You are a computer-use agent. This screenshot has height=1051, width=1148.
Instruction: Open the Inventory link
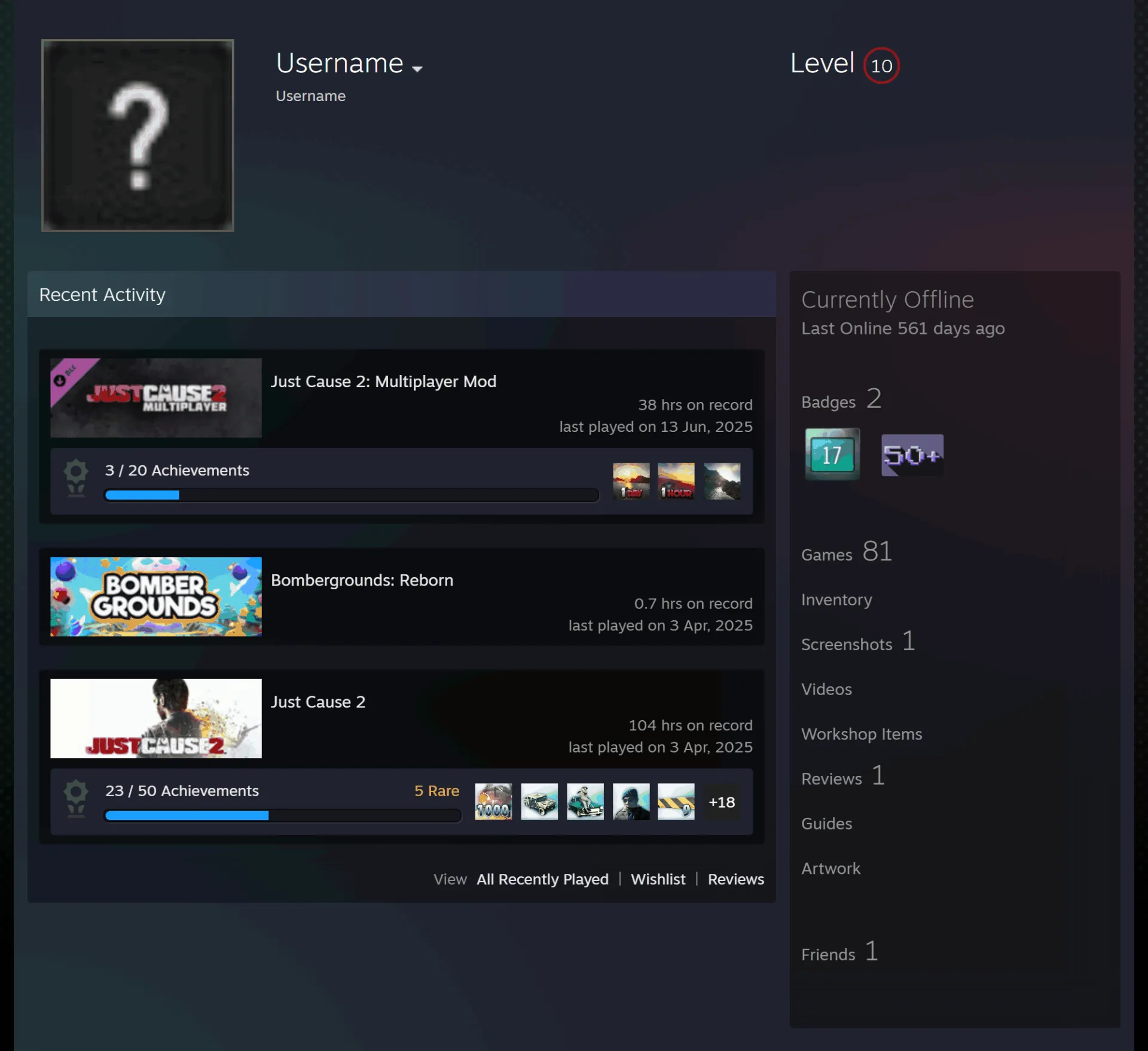click(x=836, y=599)
